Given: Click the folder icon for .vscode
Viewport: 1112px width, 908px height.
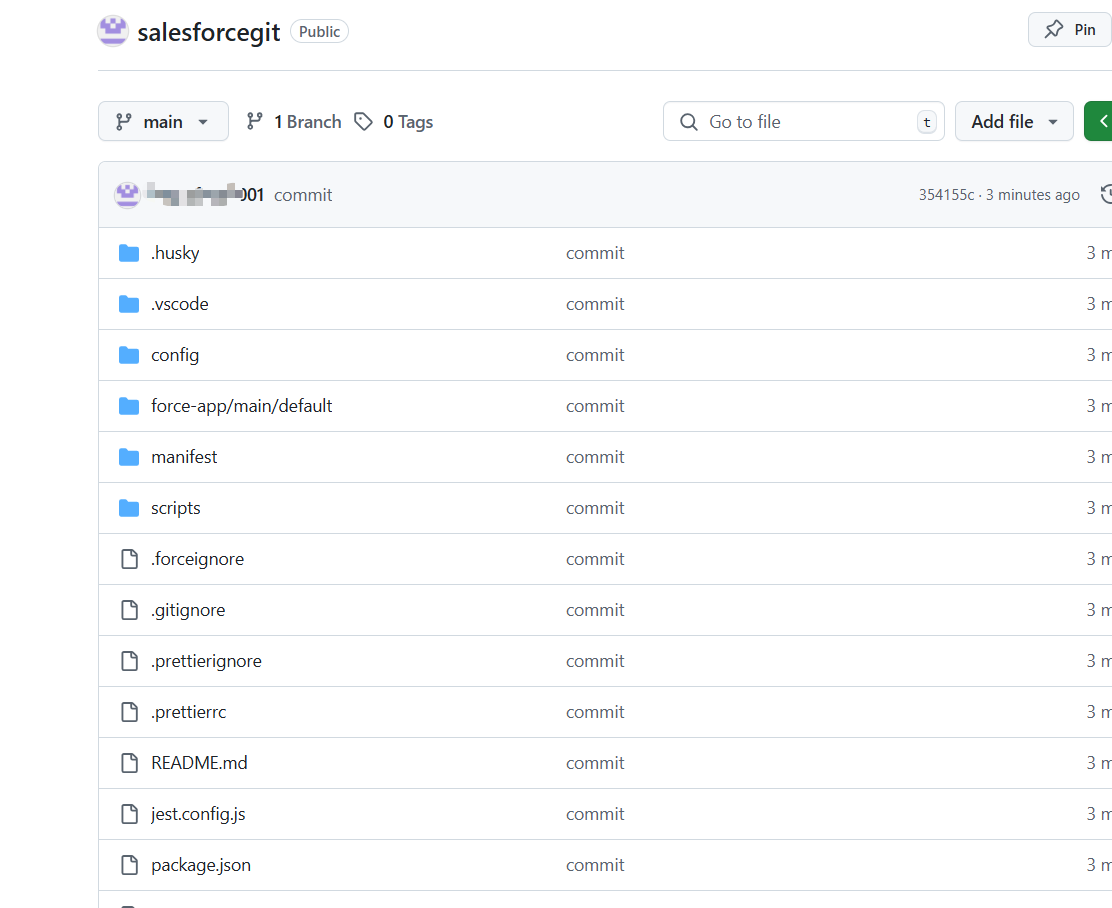Looking at the screenshot, I should pos(128,304).
